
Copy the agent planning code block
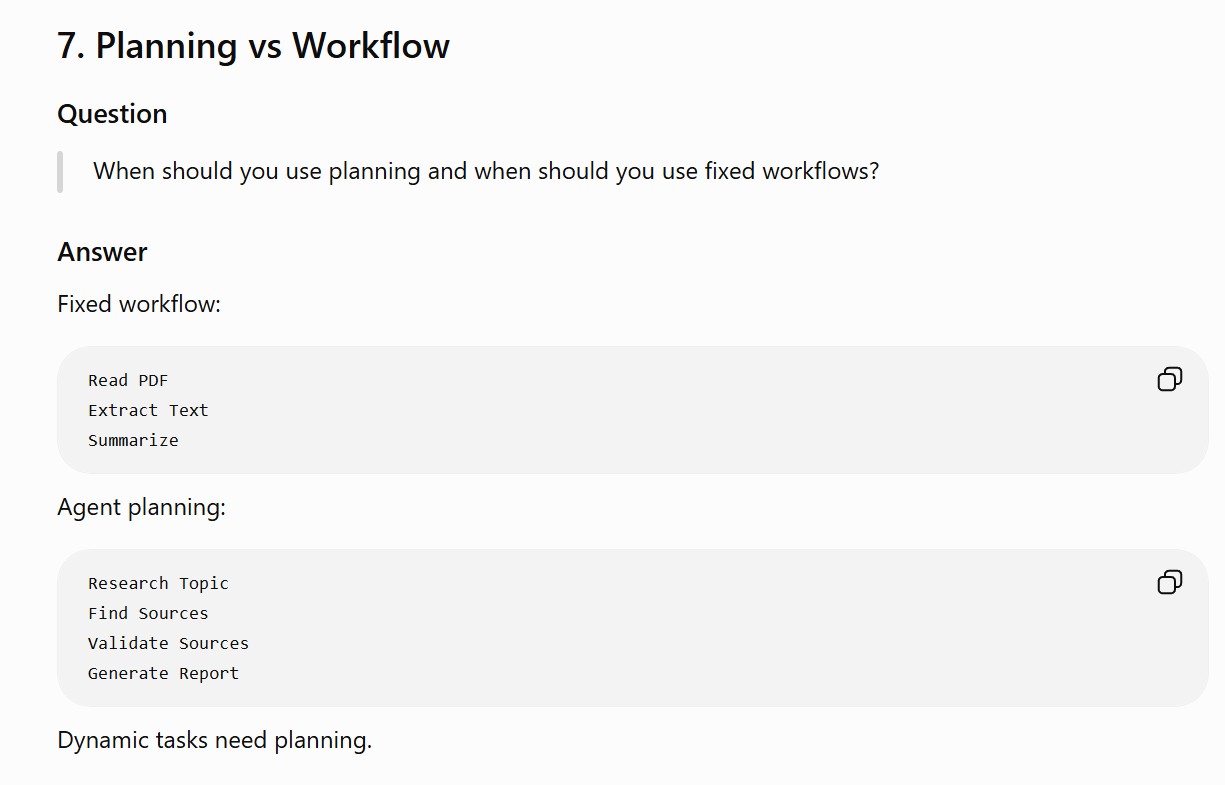tap(1169, 582)
